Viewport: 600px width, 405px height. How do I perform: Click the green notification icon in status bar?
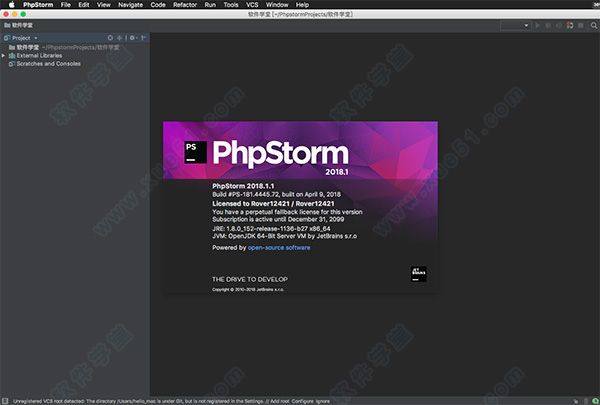[x=595, y=401]
